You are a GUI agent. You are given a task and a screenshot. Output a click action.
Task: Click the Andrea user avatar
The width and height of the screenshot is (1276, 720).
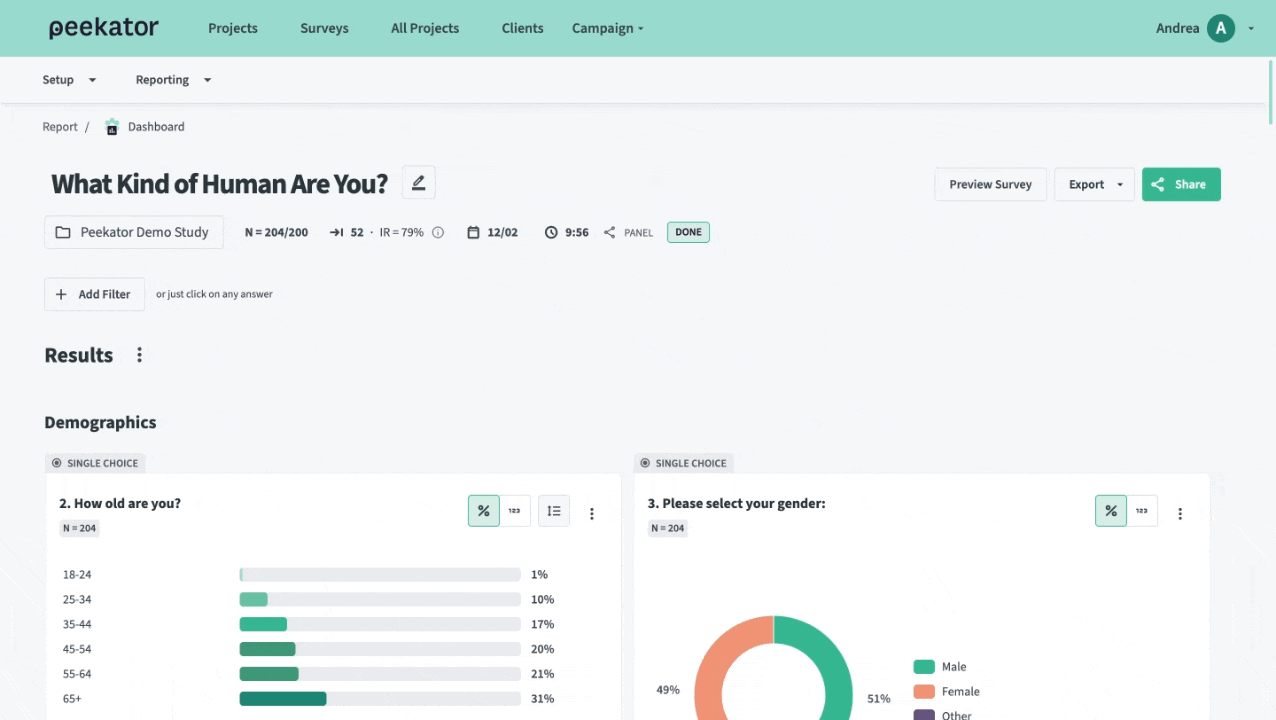(x=1220, y=28)
